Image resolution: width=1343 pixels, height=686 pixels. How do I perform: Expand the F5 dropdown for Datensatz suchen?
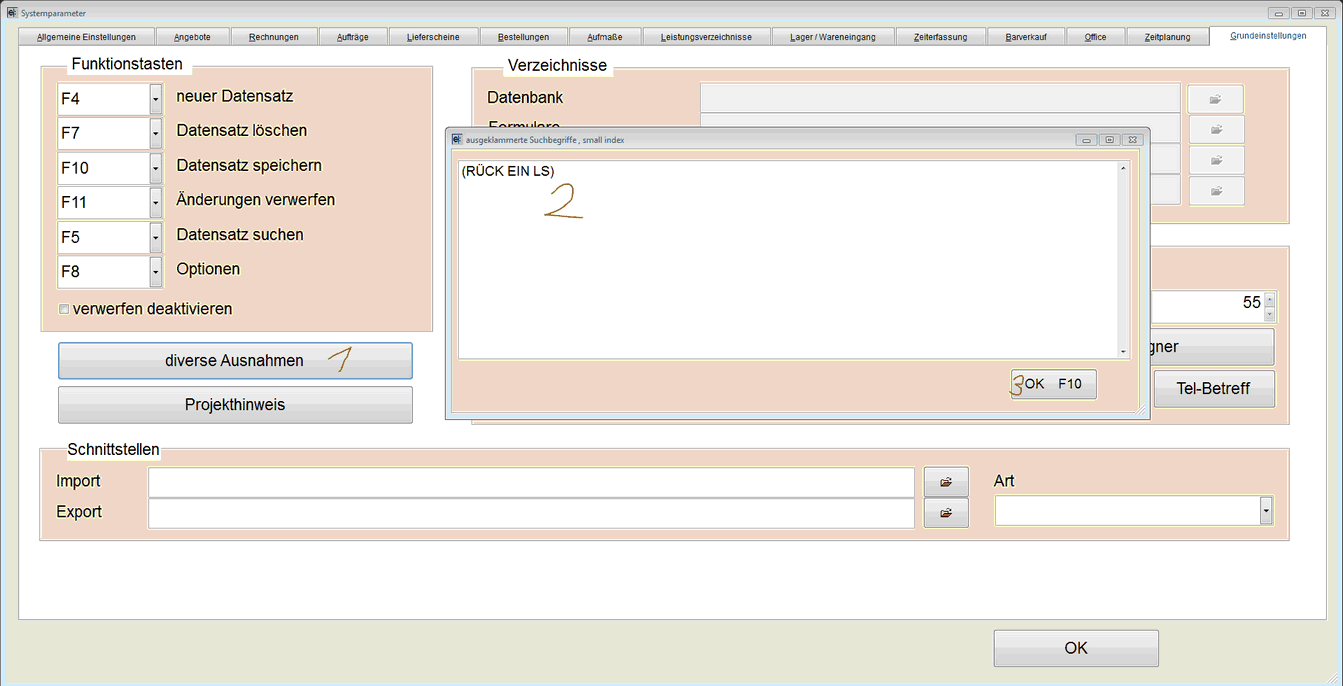(155, 237)
